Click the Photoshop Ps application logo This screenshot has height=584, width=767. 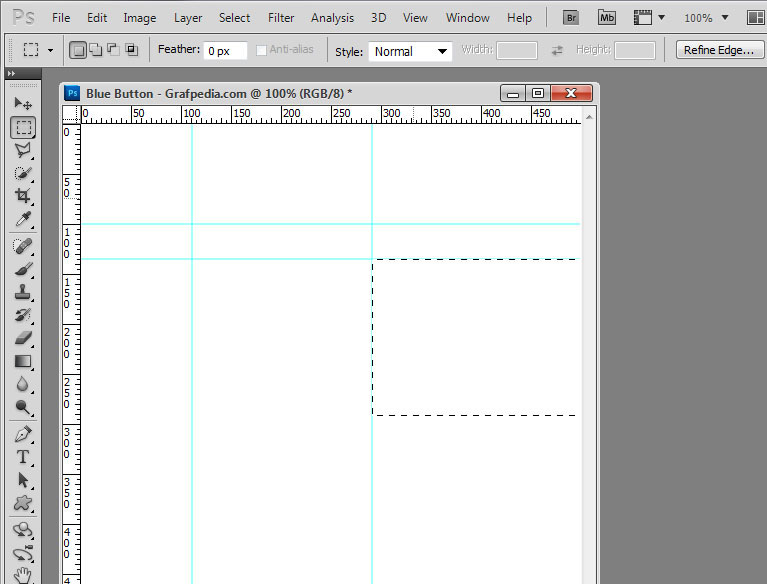click(23, 18)
